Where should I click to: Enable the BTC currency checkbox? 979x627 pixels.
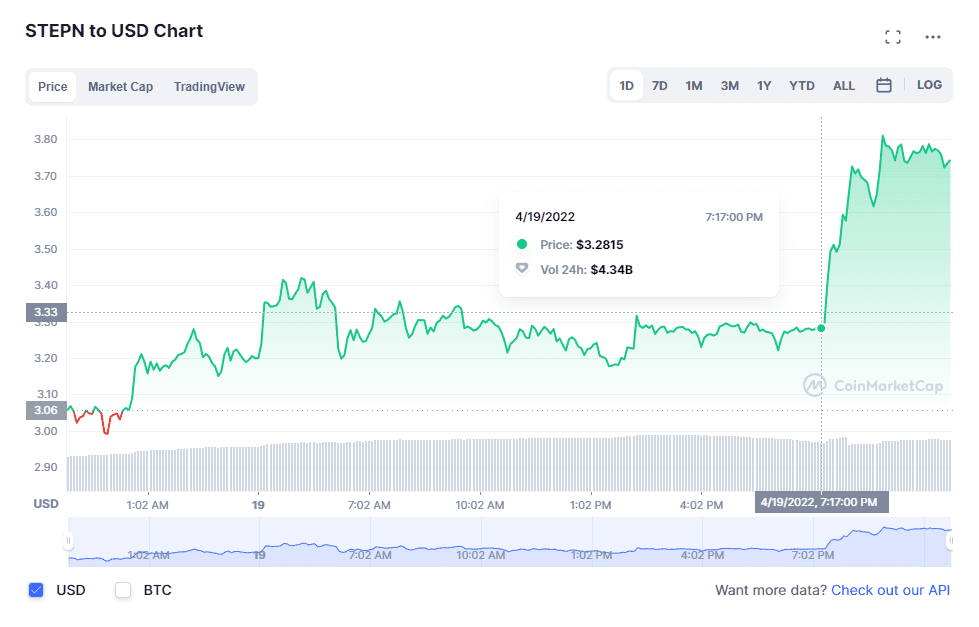pyautogui.click(x=122, y=590)
